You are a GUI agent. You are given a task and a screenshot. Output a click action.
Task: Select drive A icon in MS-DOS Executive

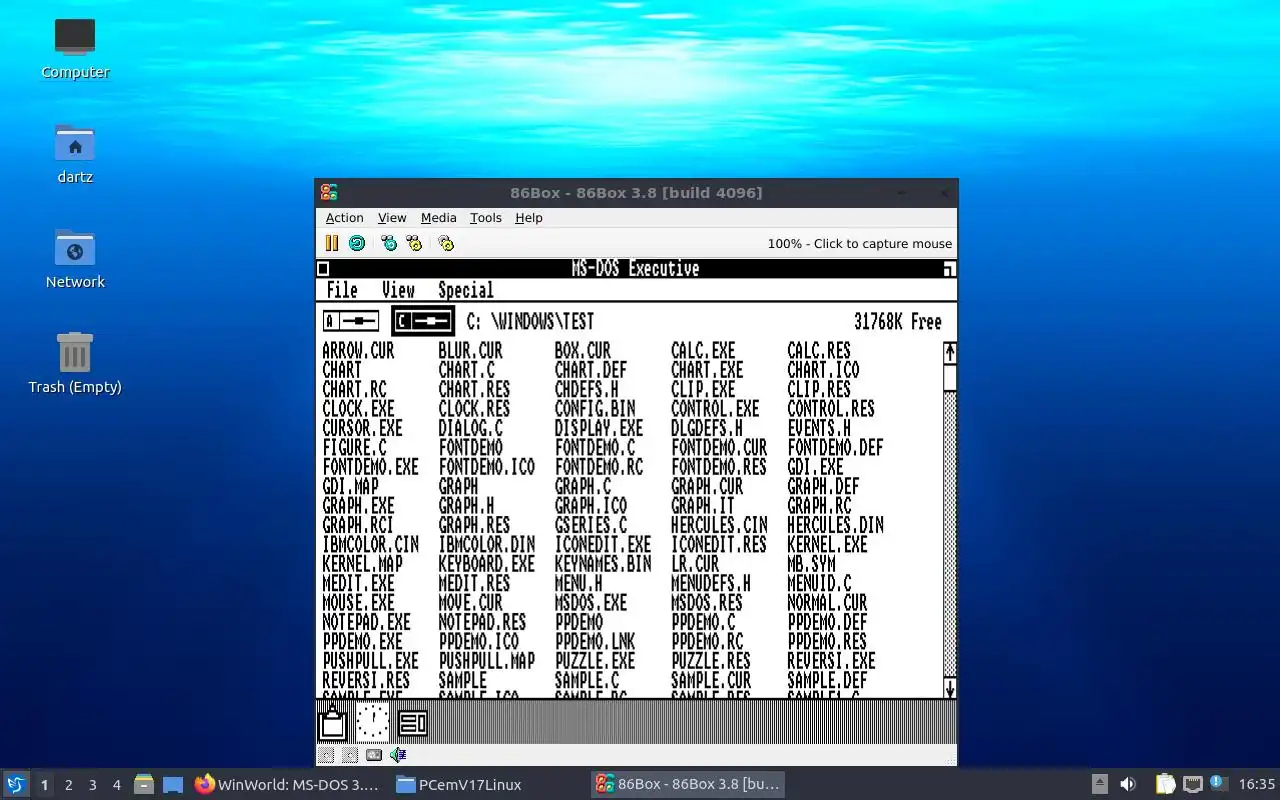tap(351, 321)
